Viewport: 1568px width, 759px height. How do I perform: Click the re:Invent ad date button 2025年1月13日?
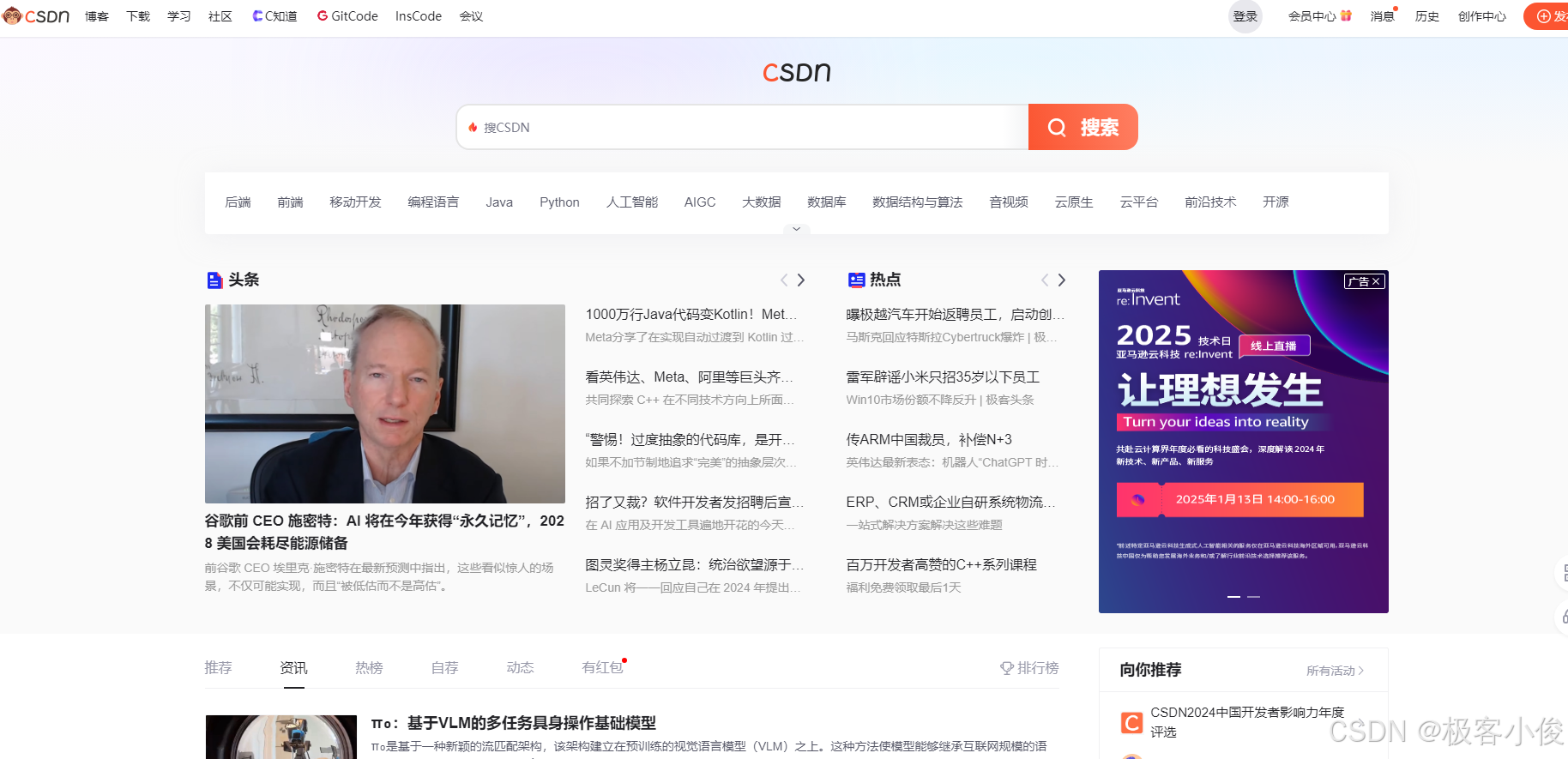[1239, 500]
